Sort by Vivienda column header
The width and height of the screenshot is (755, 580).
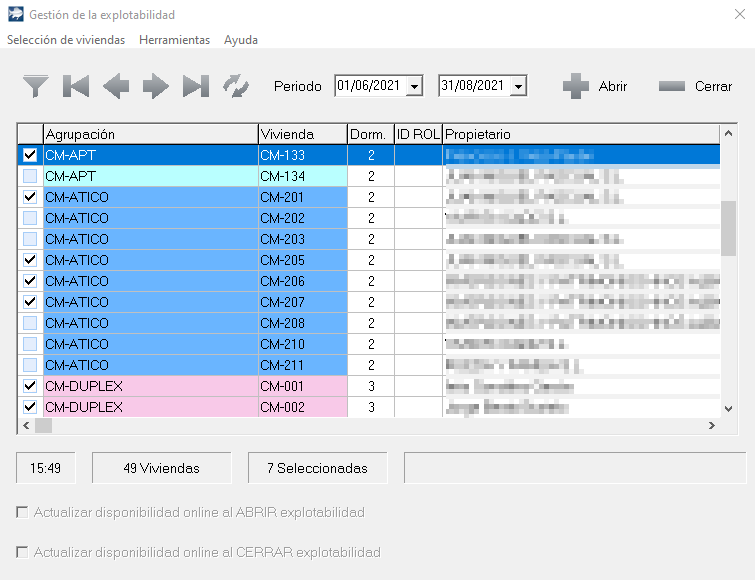tap(303, 134)
